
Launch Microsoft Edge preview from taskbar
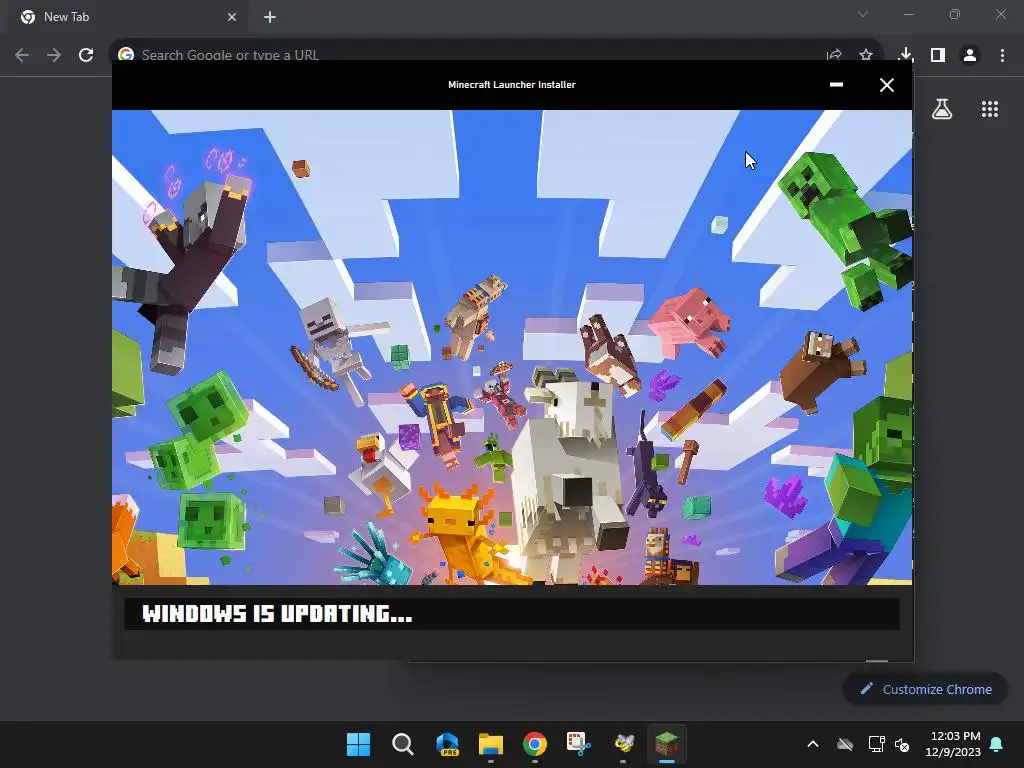pyautogui.click(x=447, y=744)
